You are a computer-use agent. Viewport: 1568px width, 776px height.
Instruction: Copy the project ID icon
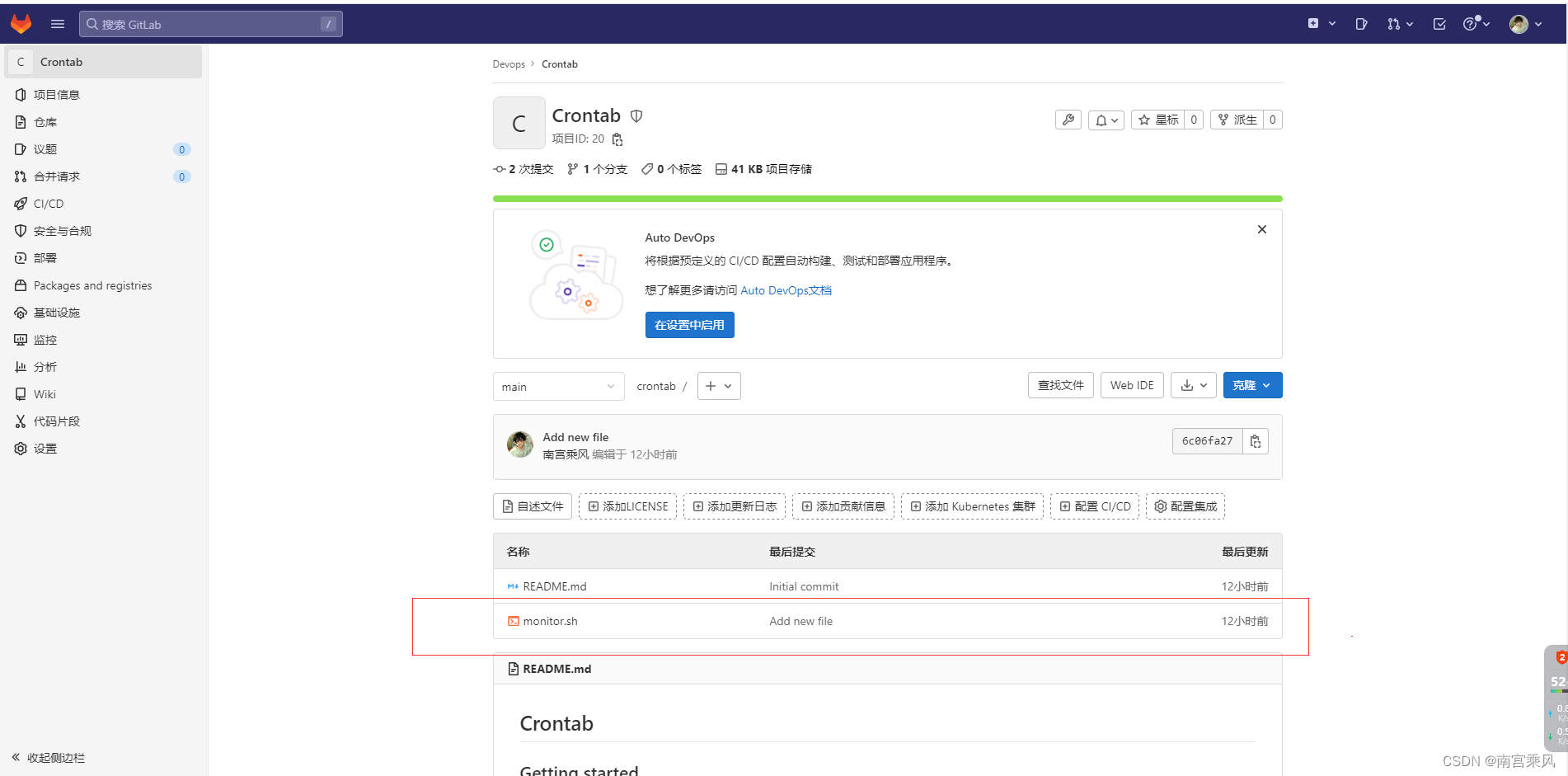[x=617, y=139]
